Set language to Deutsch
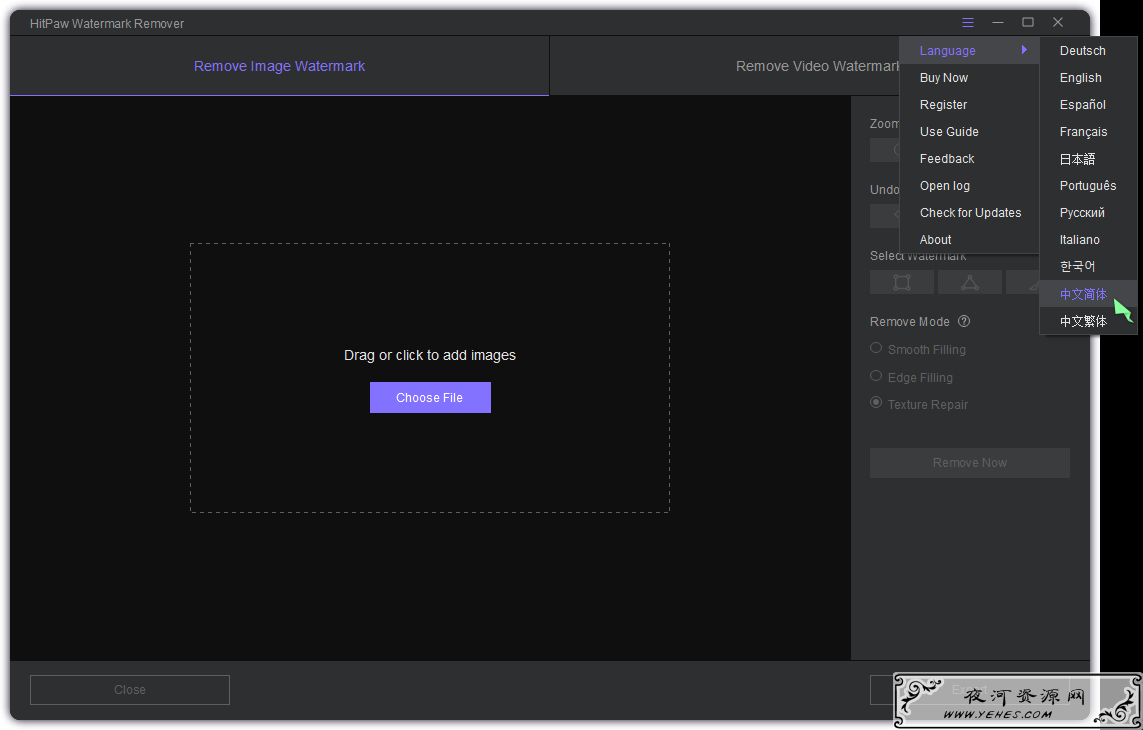The height and width of the screenshot is (730, 1143). coord(1088,50)
